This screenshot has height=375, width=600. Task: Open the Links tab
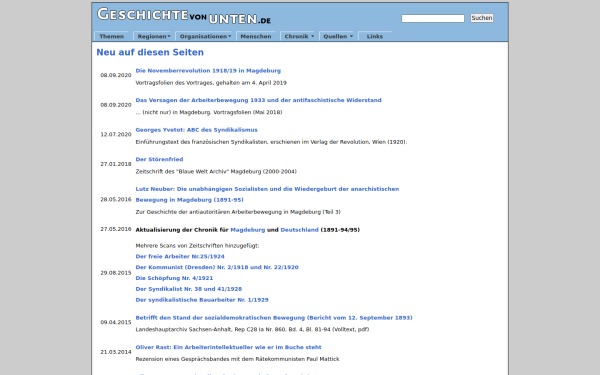tap(375, 36)
